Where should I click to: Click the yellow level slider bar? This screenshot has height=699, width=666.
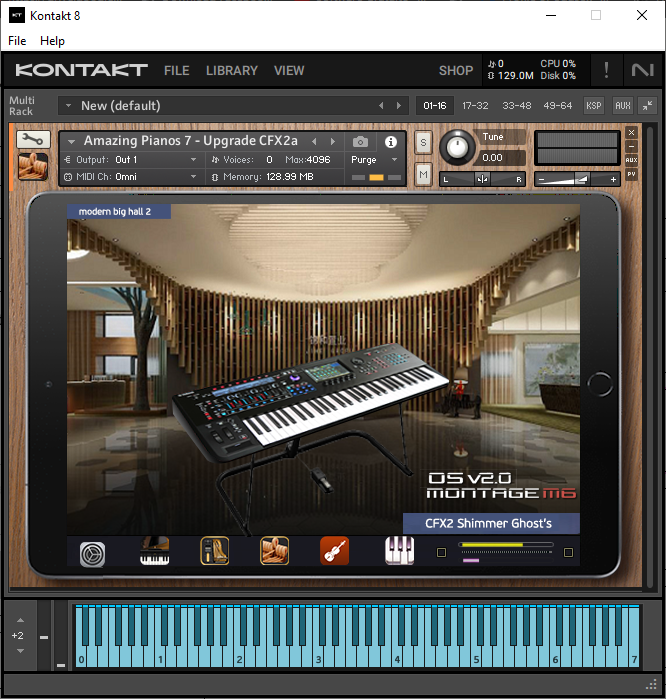506,545
